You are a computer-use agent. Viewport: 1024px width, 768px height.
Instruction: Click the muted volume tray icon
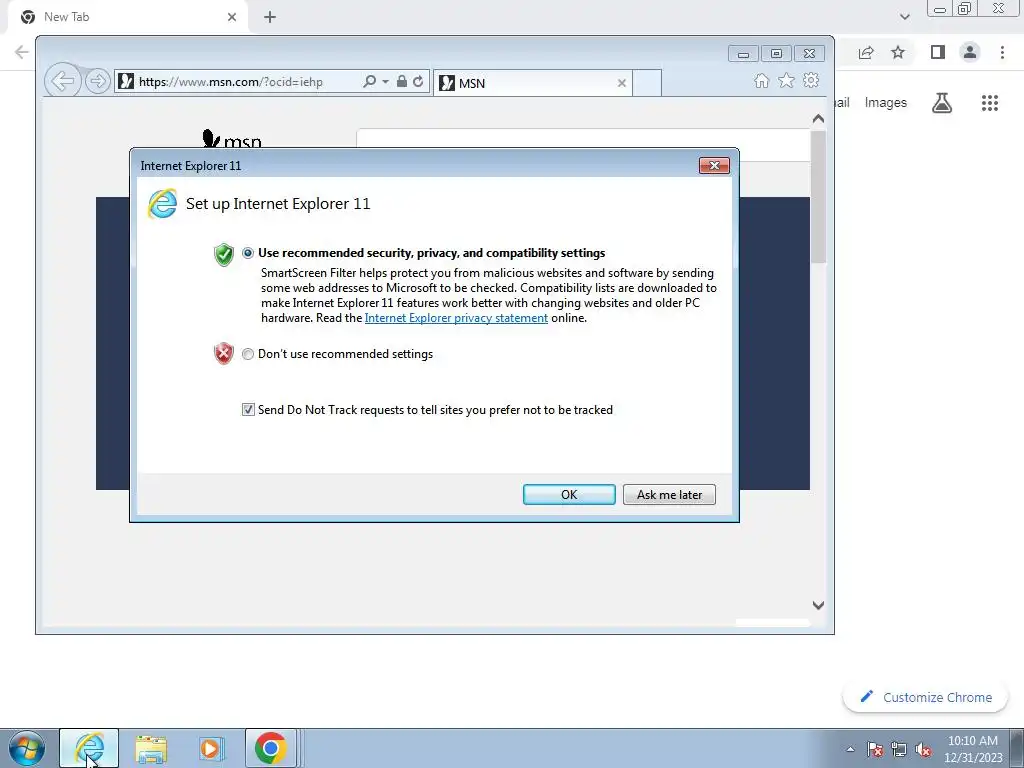coord(923,749)
